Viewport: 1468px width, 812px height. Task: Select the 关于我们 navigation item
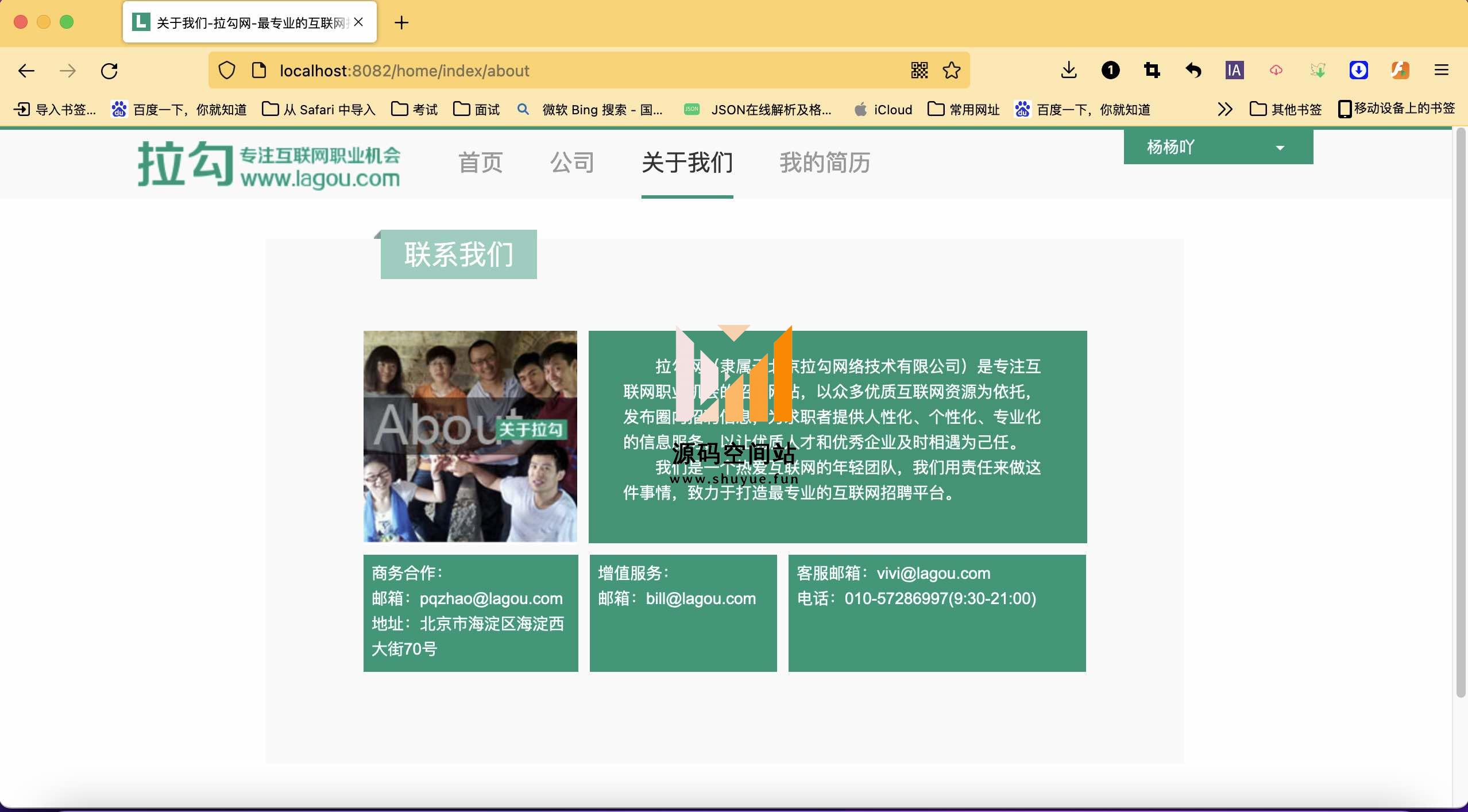pos(687,163)
